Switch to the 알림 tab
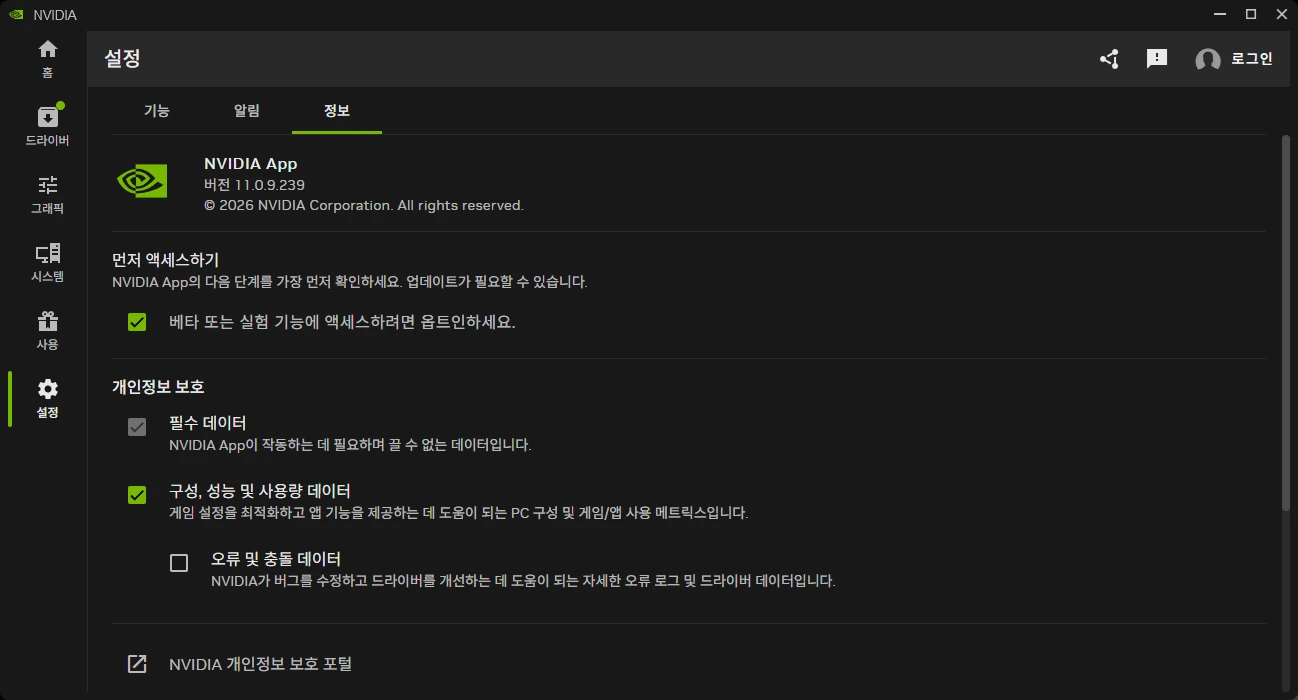 pyautogui.click(x=247, y=111)
